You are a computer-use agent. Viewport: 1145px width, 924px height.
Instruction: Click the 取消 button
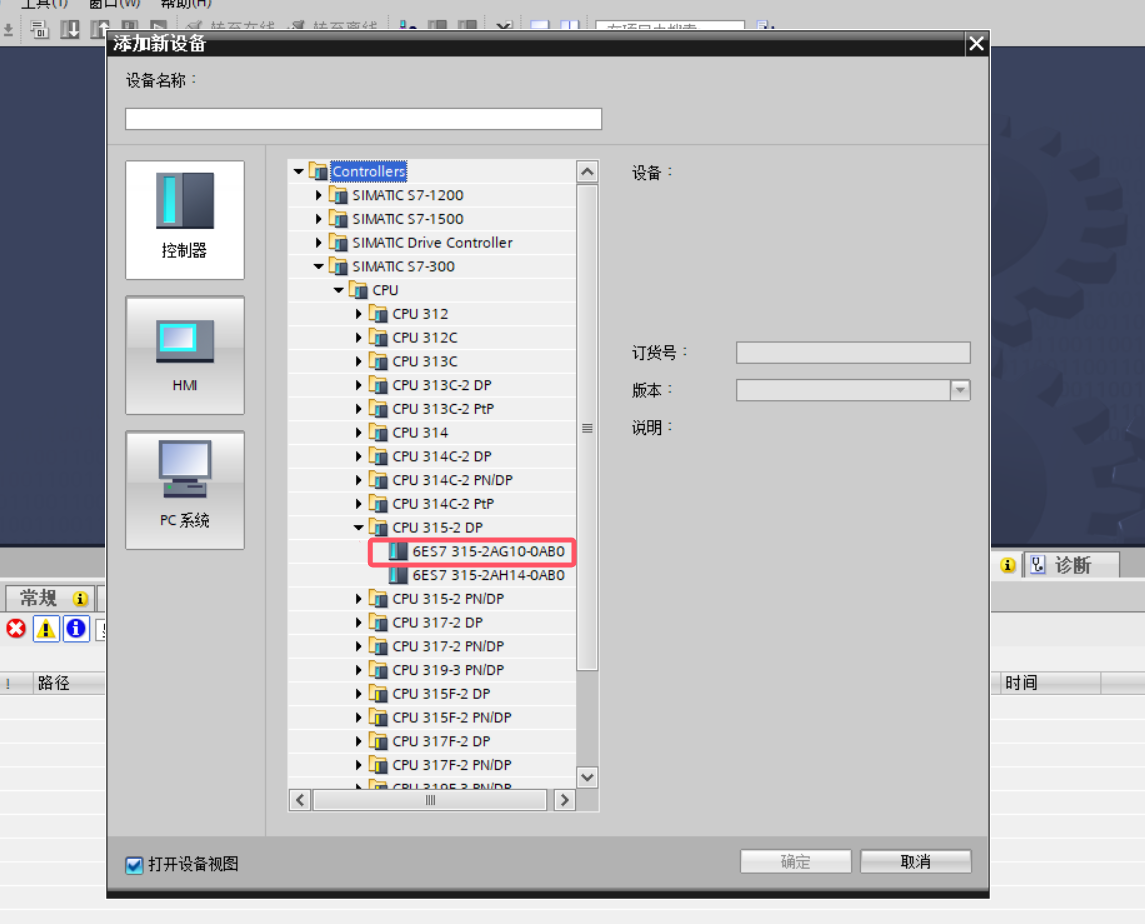point(916,862)
